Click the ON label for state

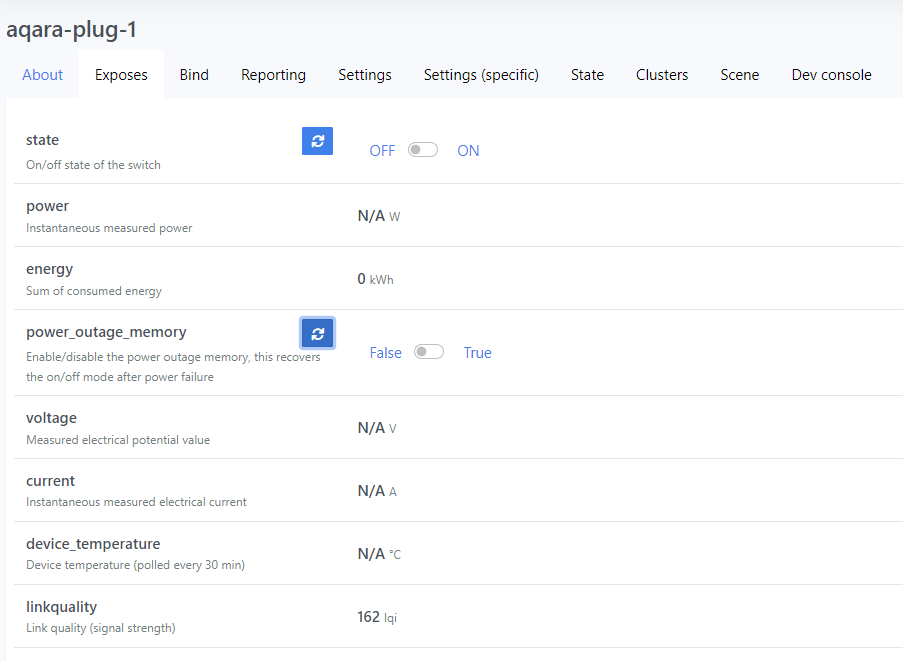point(468,151)
